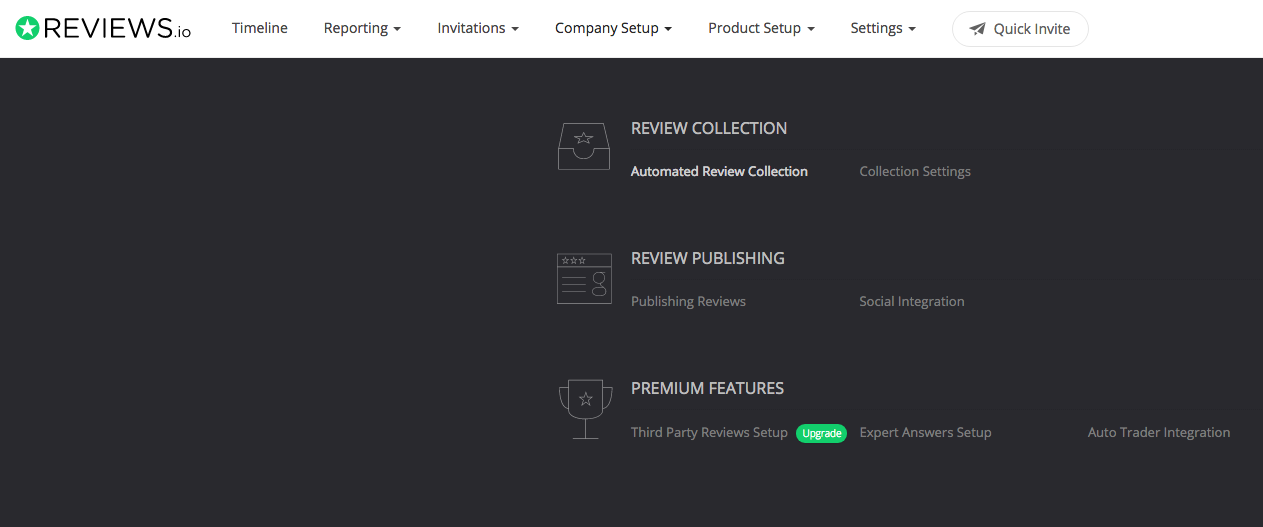Click the REVIEWS.io star logo
Image resolution: width=1263 pixels, height=527 pixels.
coord(28,28)
